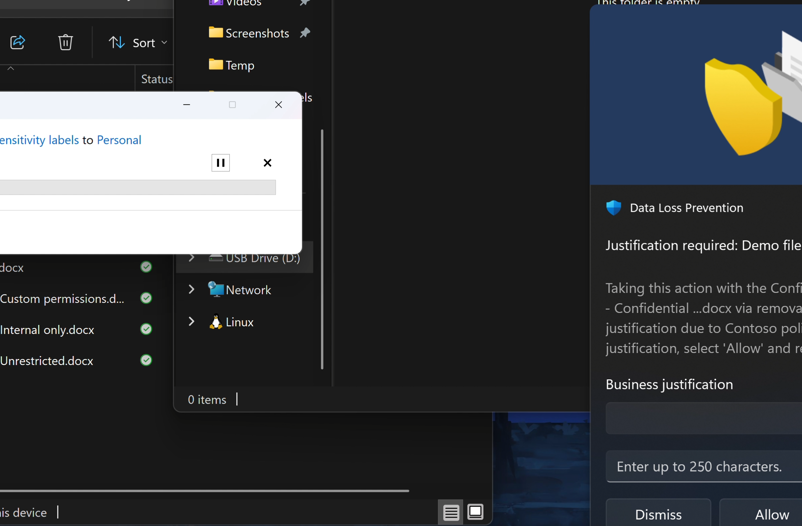The height and width of the screenshot is (526, 802).
Task: Pause the file copy operation
Action: point(221,163)
